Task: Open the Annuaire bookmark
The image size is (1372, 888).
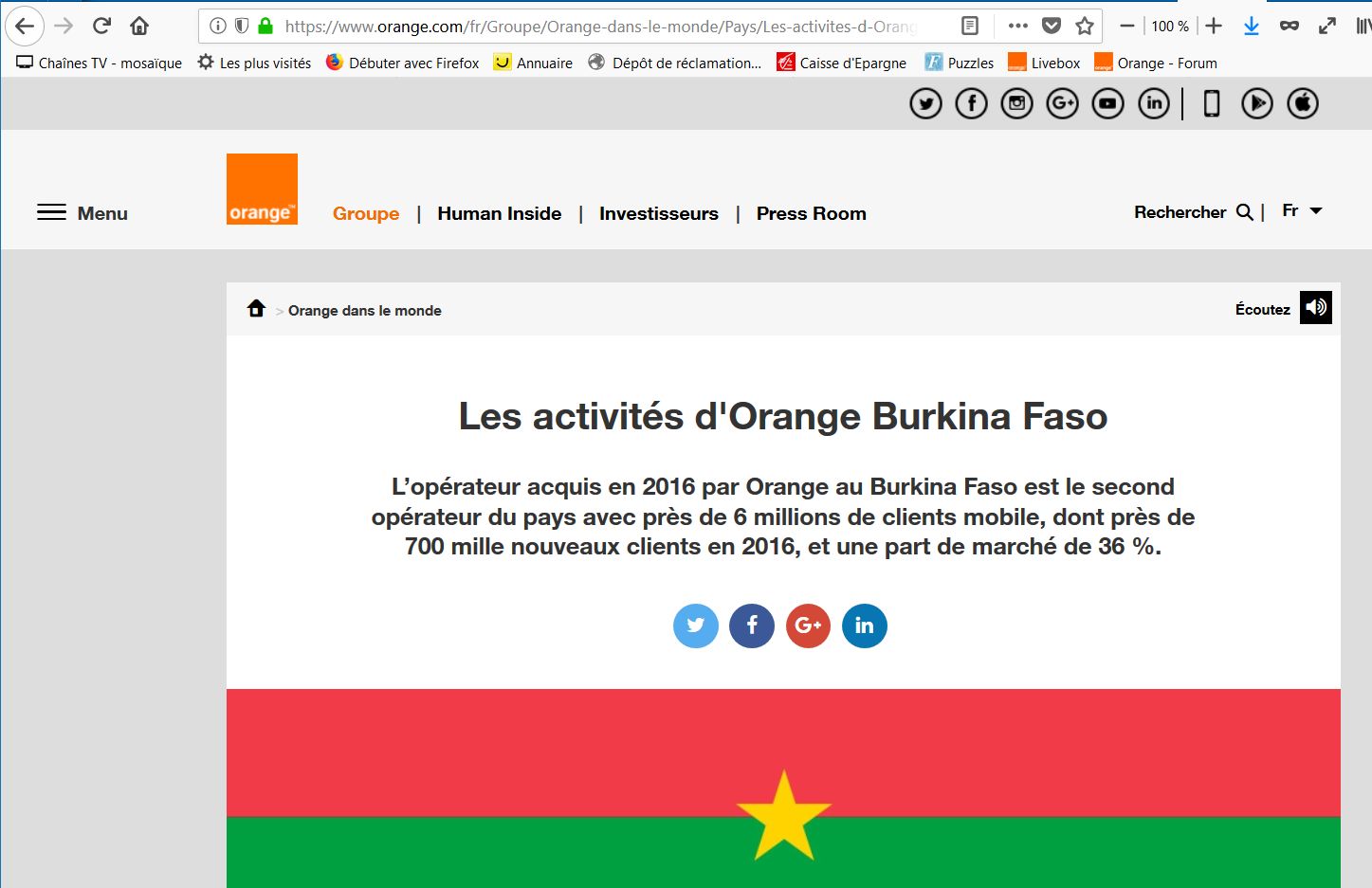Action: pyautogui.click(x=533, y=63)
